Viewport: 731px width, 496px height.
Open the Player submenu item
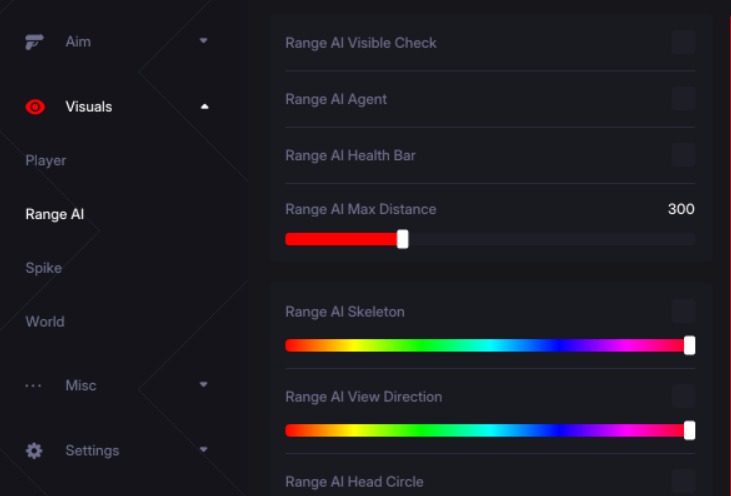(x=46, y=160)
